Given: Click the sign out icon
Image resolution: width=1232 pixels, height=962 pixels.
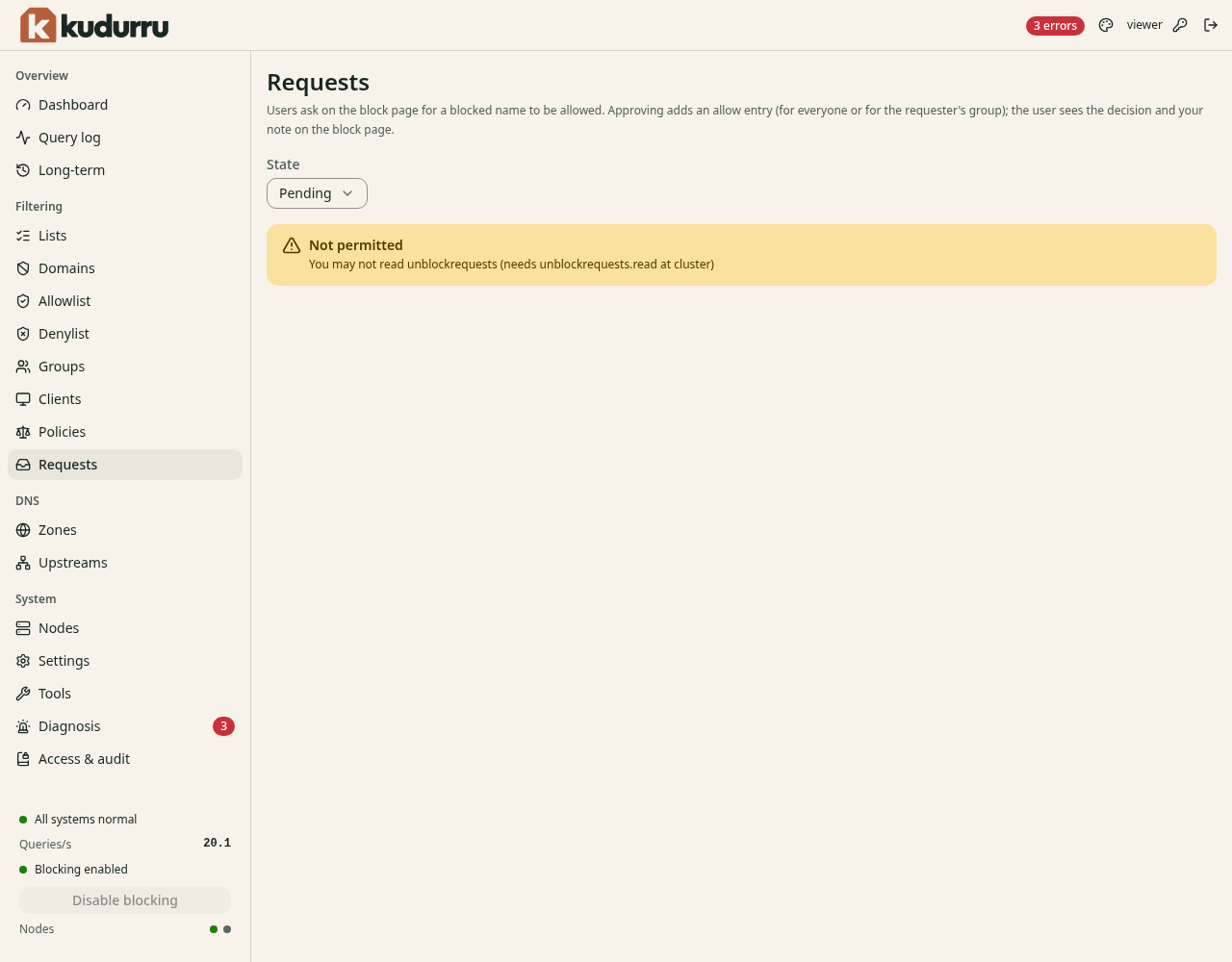Looking at the screenshot, I should (x=1211, y=25).
